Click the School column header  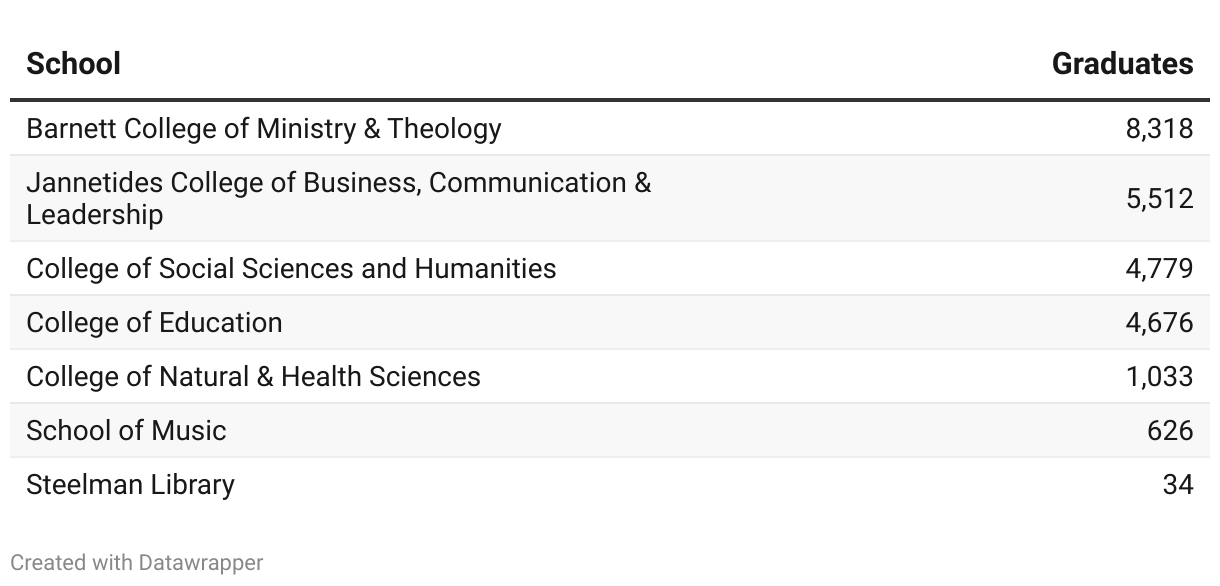pyautogui.click(x=73, y=64)
